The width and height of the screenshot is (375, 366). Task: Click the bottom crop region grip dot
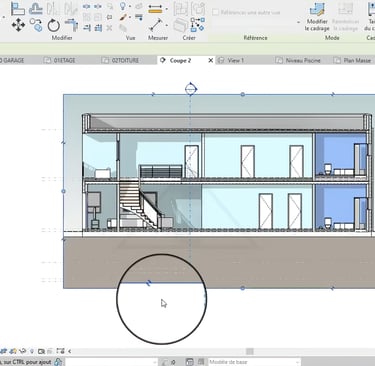click(243, 288)
